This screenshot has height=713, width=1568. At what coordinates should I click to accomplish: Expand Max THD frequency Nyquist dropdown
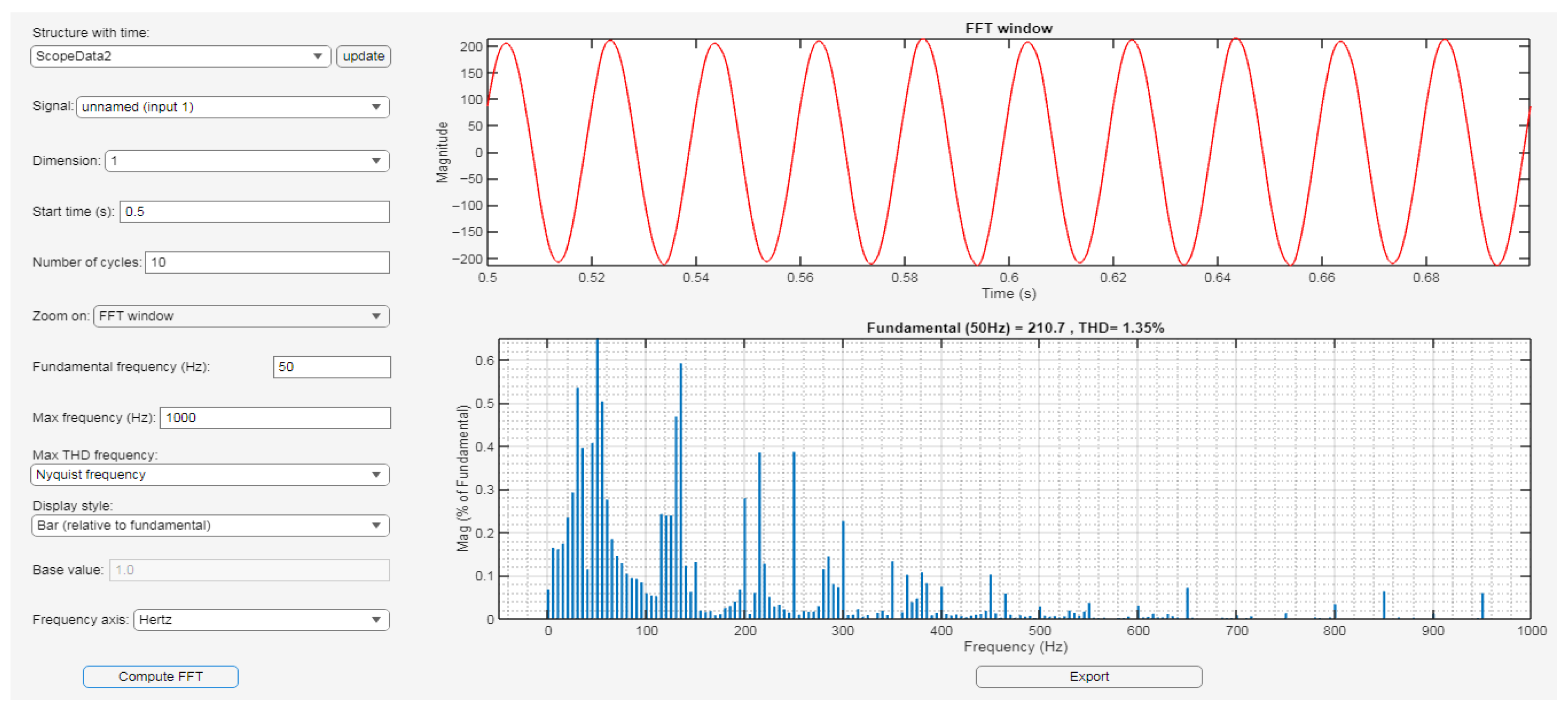(x=209, y=474)
